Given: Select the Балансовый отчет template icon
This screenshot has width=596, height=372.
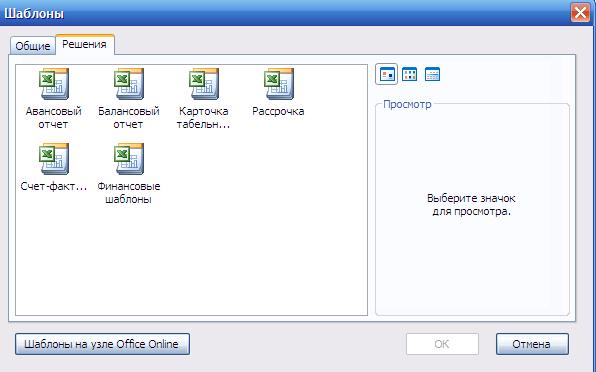Looking at the screenshot, I should 129,84.
